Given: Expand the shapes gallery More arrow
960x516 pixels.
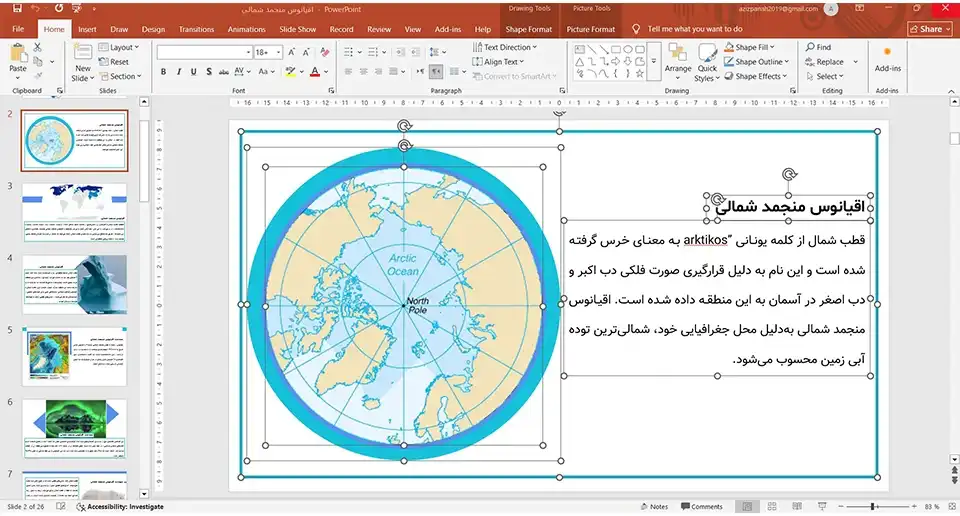Looking at the screenshot, I should (654, 61).
